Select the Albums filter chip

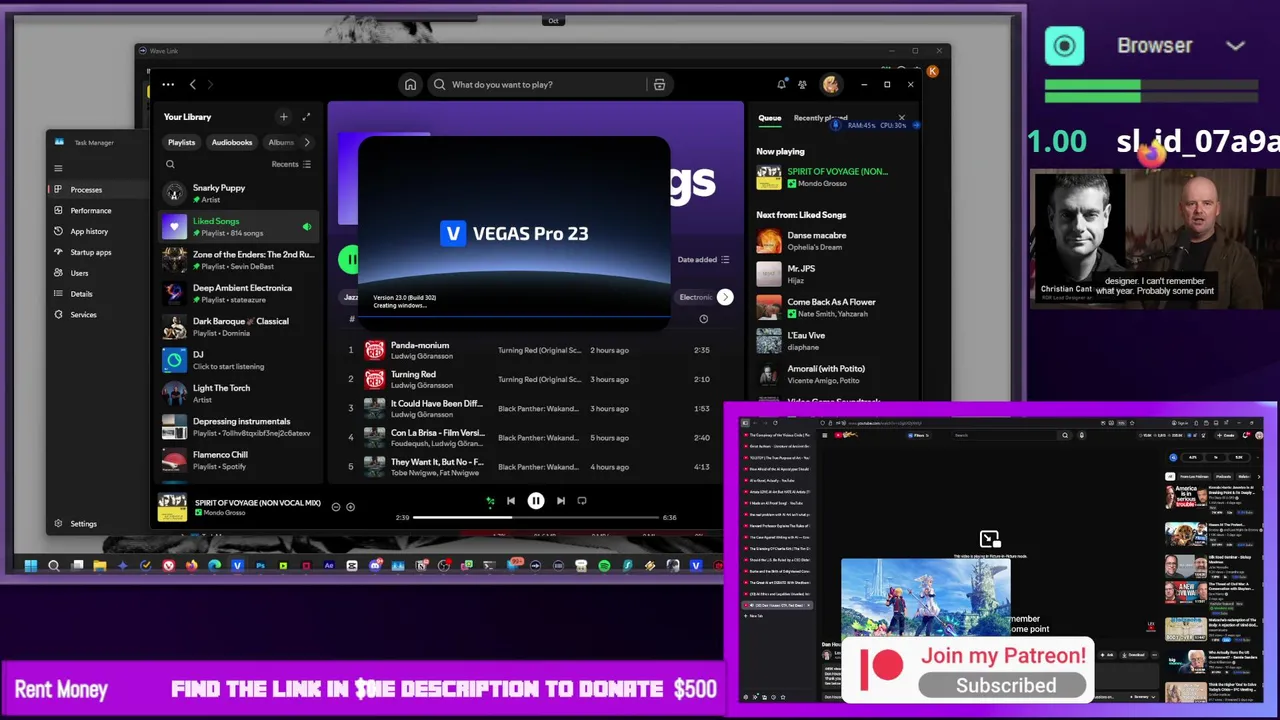coord(281,142)
